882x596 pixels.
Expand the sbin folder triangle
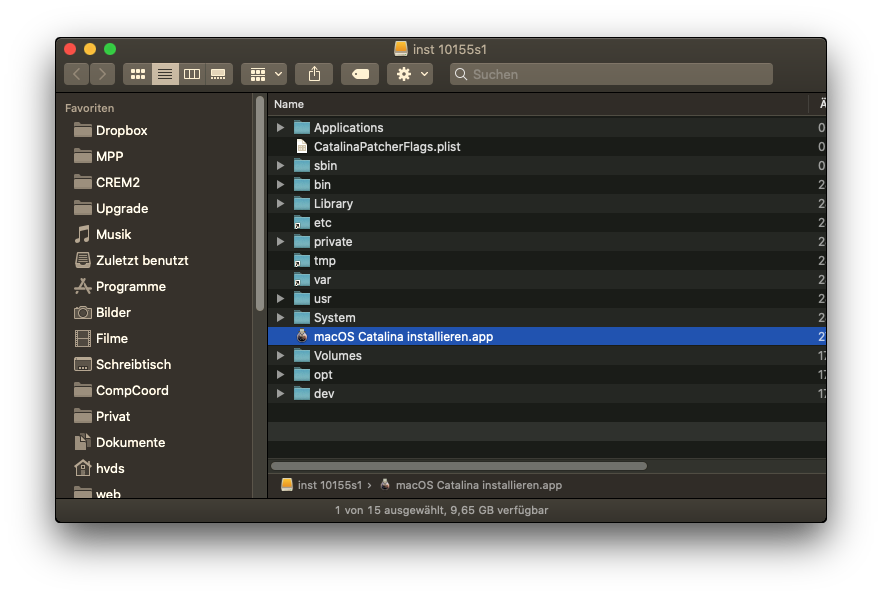tap(280, 166)
